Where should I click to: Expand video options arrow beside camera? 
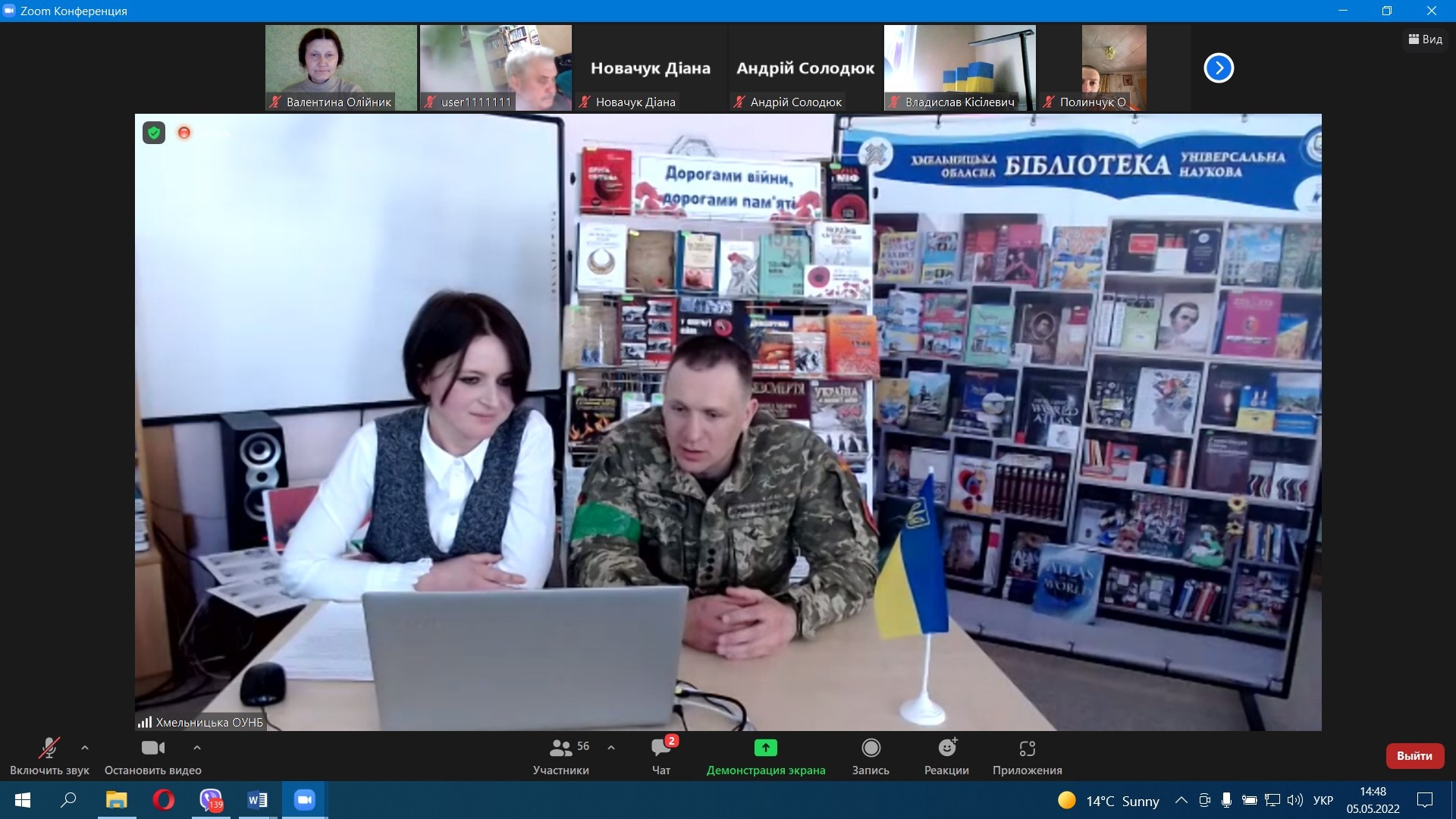[197, 748]
